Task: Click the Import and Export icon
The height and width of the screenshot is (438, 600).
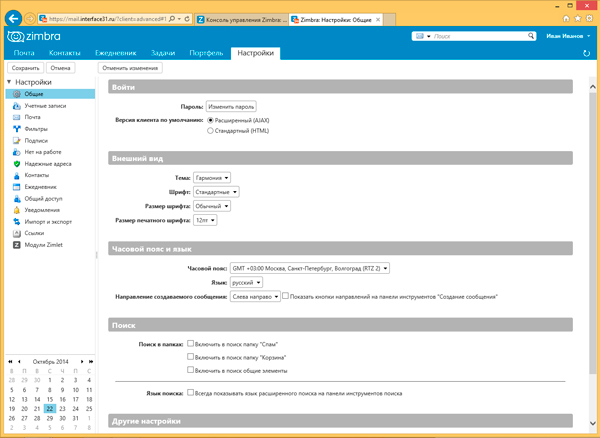Action: click(17, 221)
